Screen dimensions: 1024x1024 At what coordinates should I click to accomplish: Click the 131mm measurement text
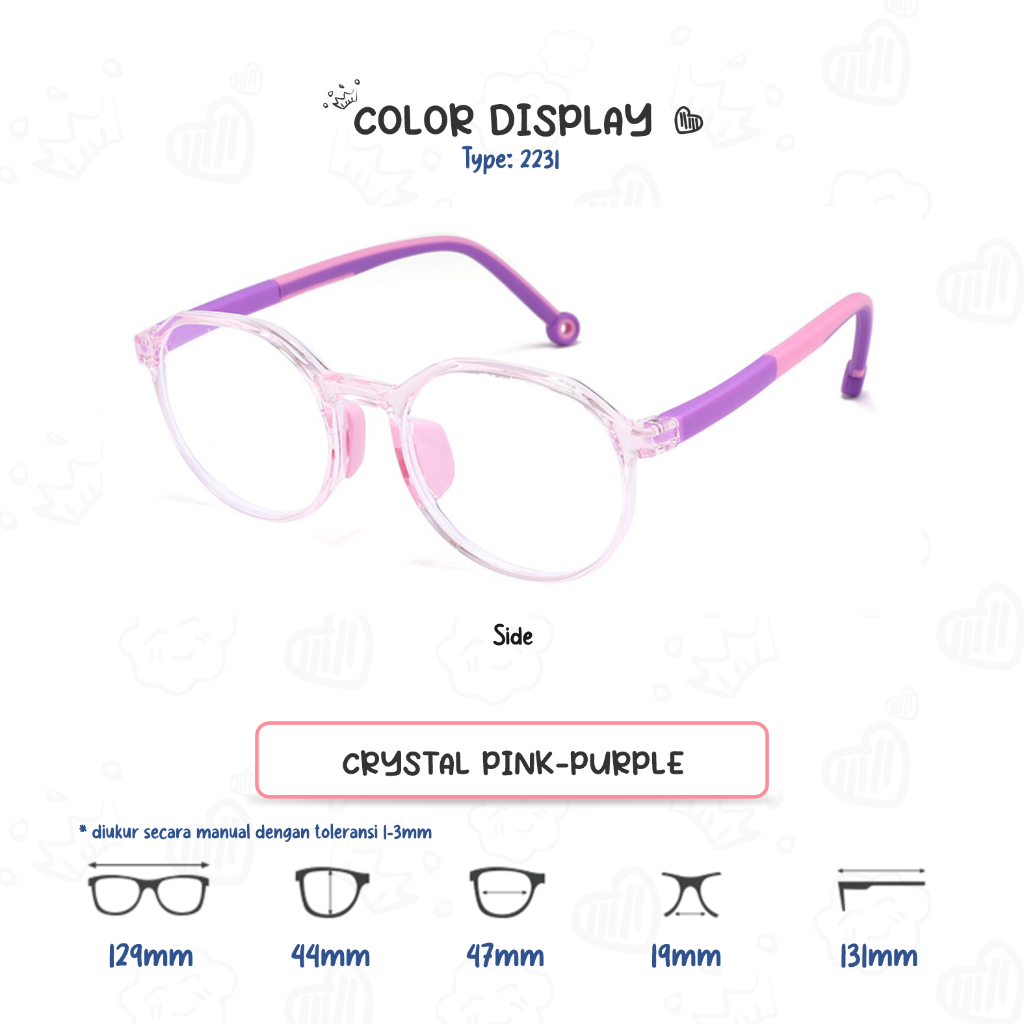(879, 956)
